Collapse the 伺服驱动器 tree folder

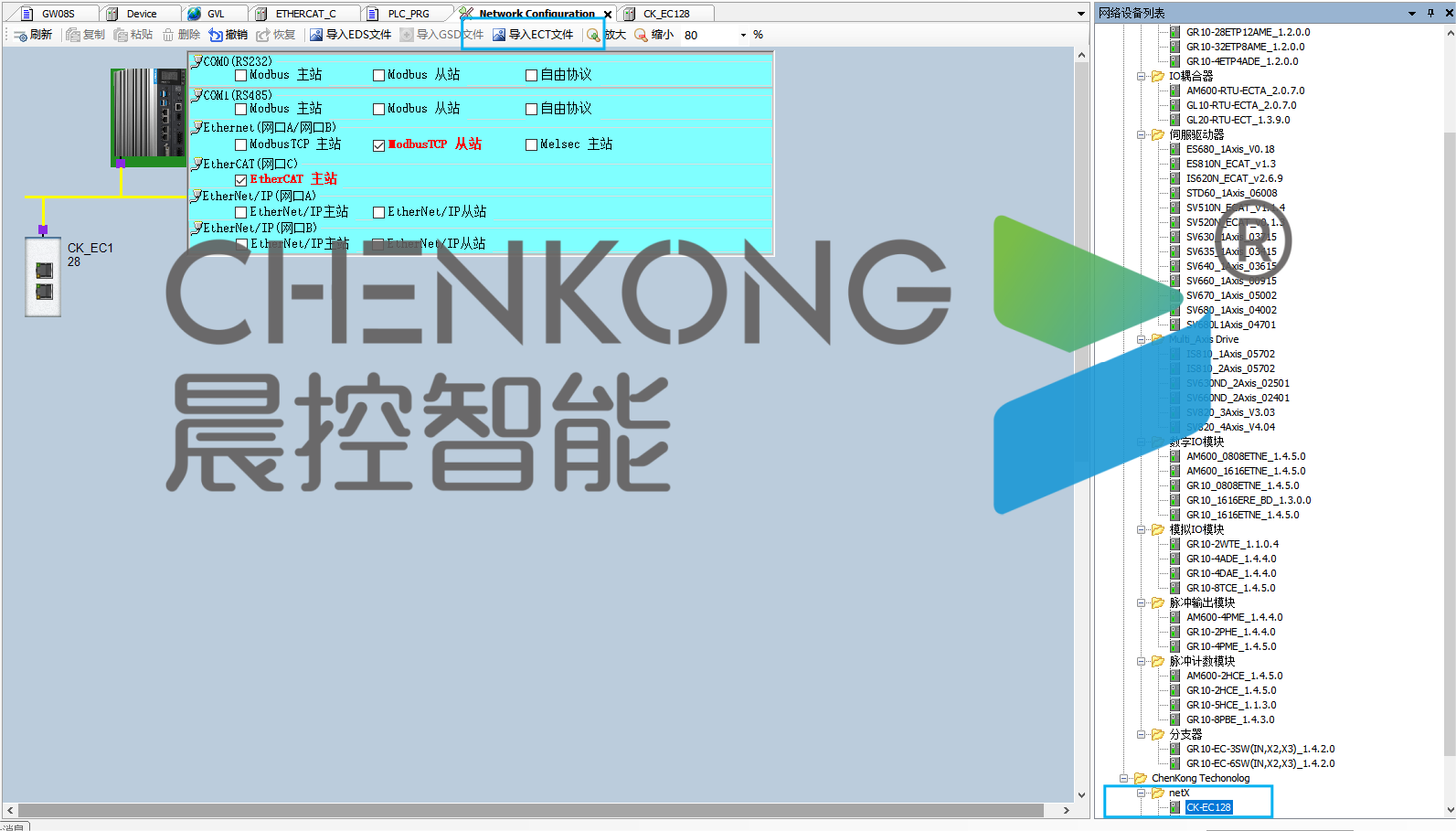tap(1141, 134)
